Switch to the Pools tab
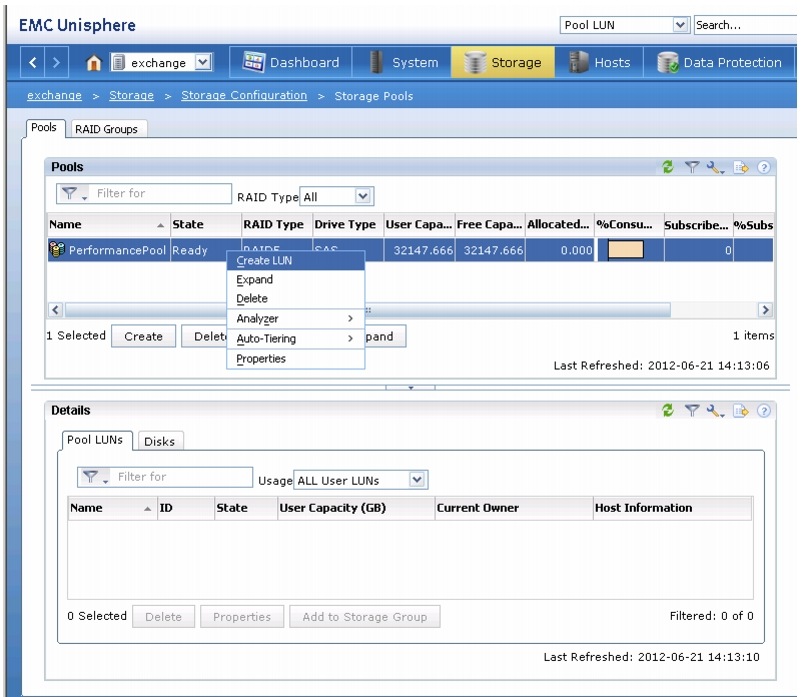 click(44, 128)
